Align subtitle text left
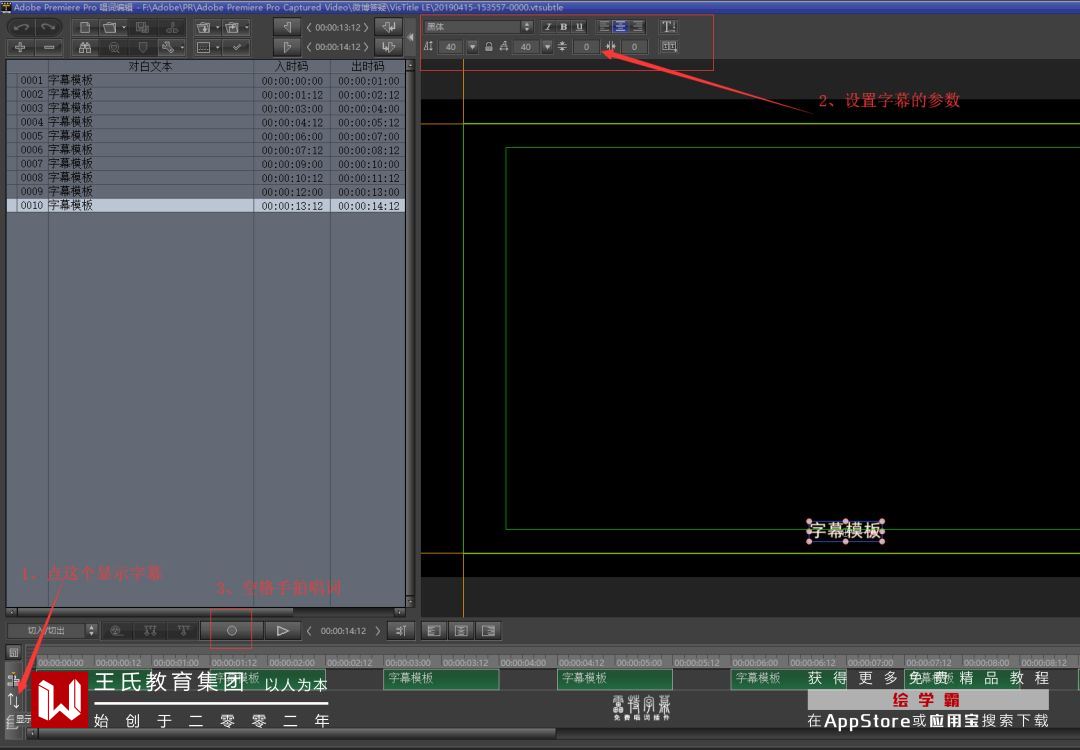 tap(604, 27)
